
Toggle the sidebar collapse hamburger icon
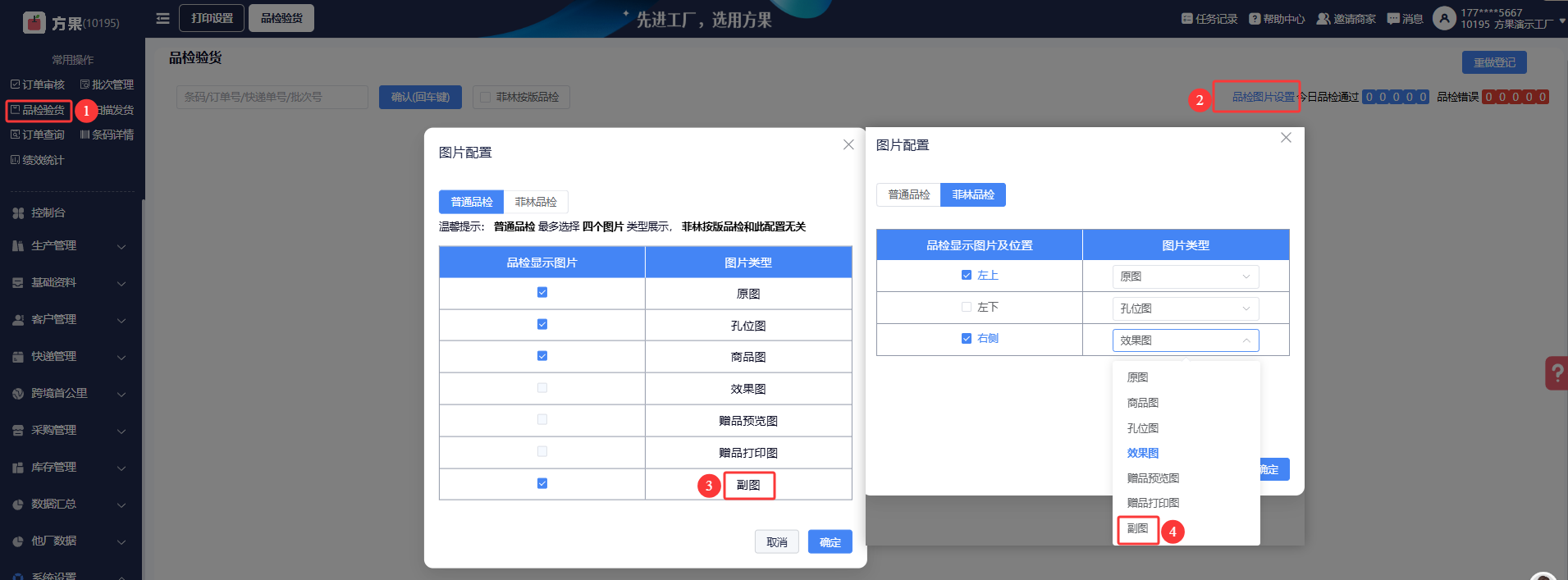[x=163, y=18]
